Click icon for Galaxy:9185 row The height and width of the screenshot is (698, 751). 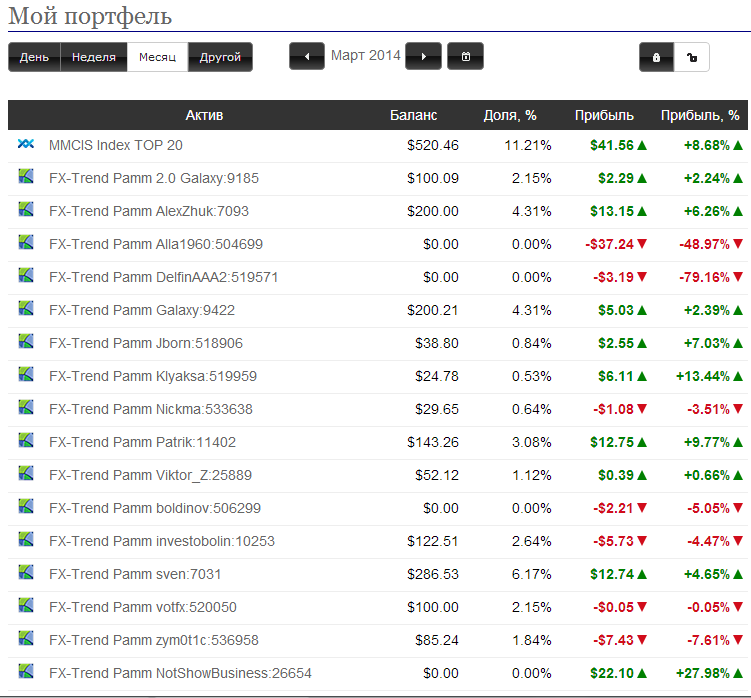[x=26, y=176]
